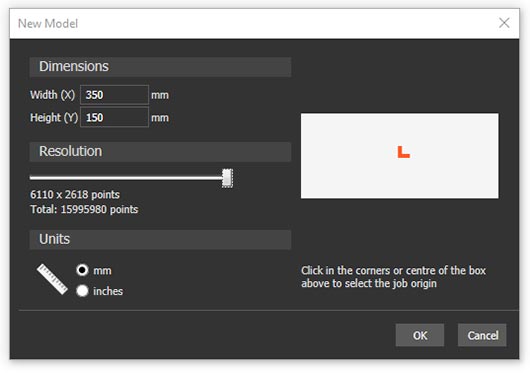
Task: Click the 'inches' label text
Action: coord(108,291)
